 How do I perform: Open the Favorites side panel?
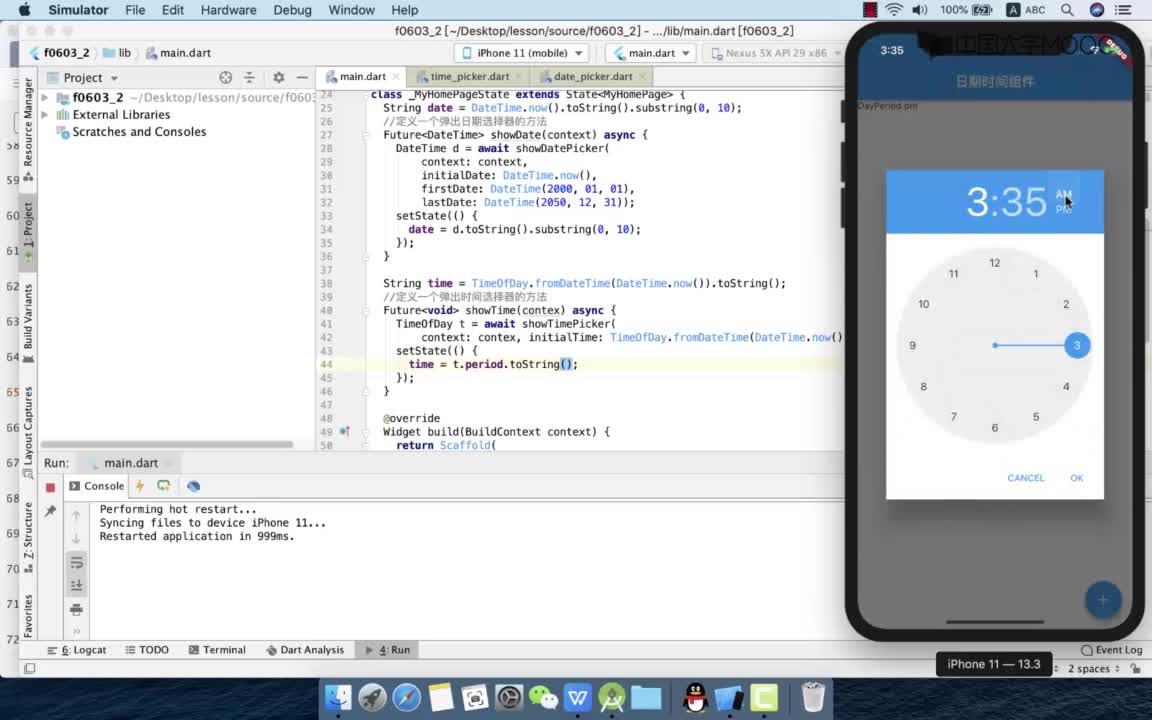click(28, 616)
